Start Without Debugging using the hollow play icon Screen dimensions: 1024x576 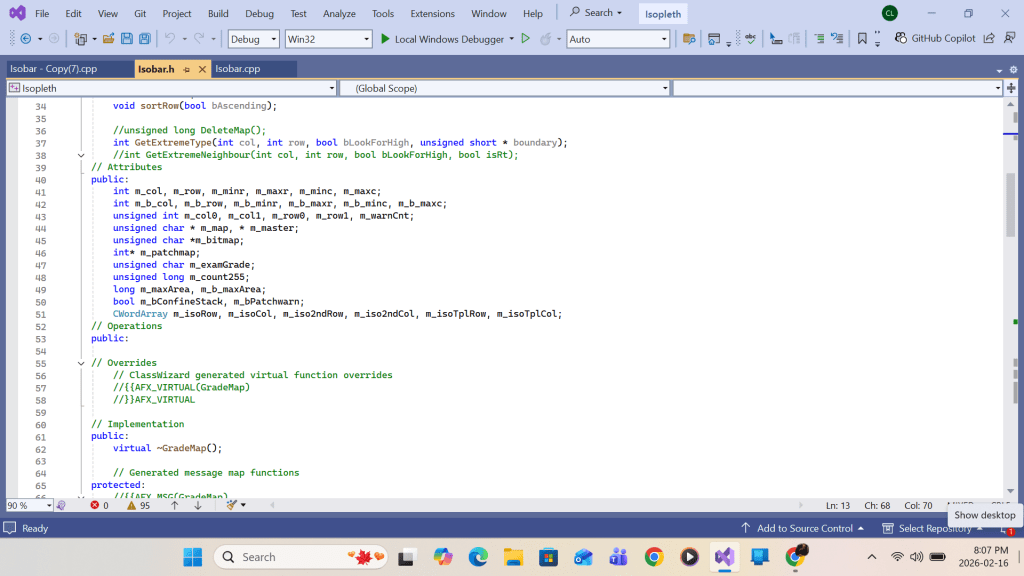point(525,39)
